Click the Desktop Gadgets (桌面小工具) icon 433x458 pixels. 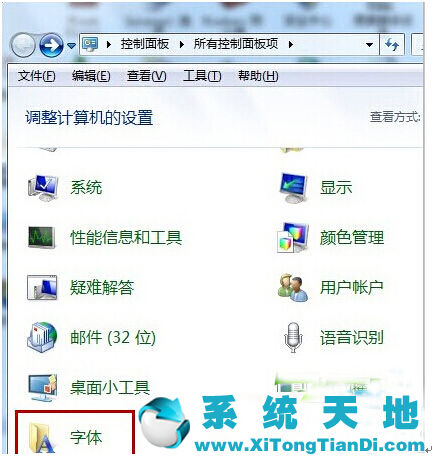(x=43, y=387)
